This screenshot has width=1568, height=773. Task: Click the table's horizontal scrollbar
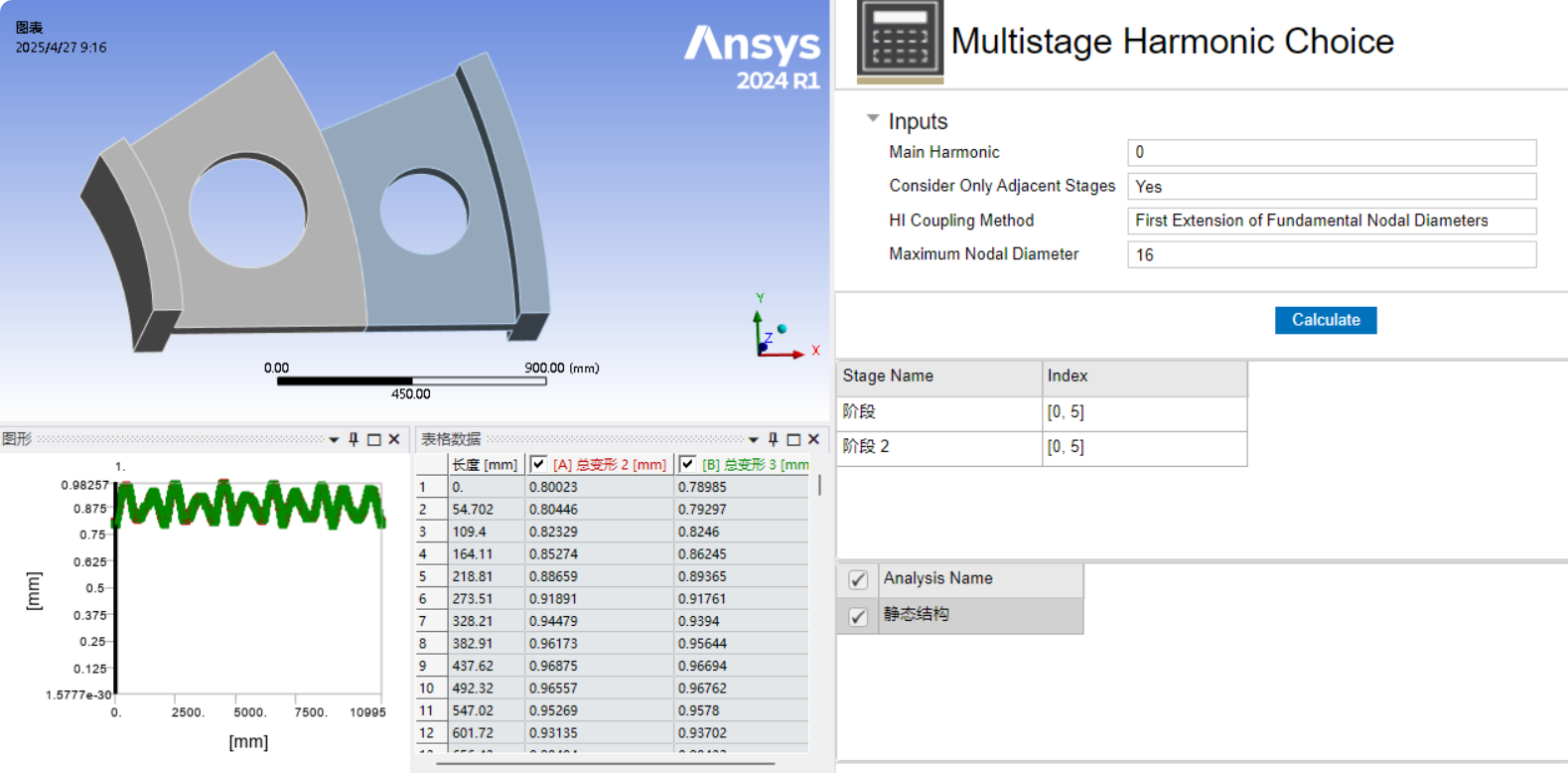(605, 764)
